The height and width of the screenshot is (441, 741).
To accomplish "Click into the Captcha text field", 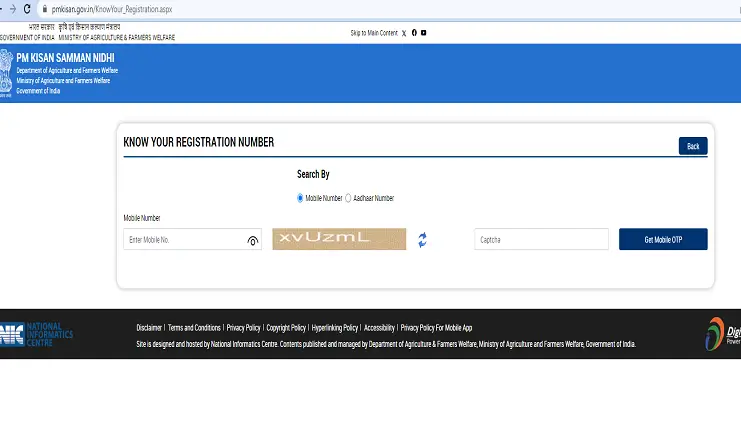I will [540, 240].
